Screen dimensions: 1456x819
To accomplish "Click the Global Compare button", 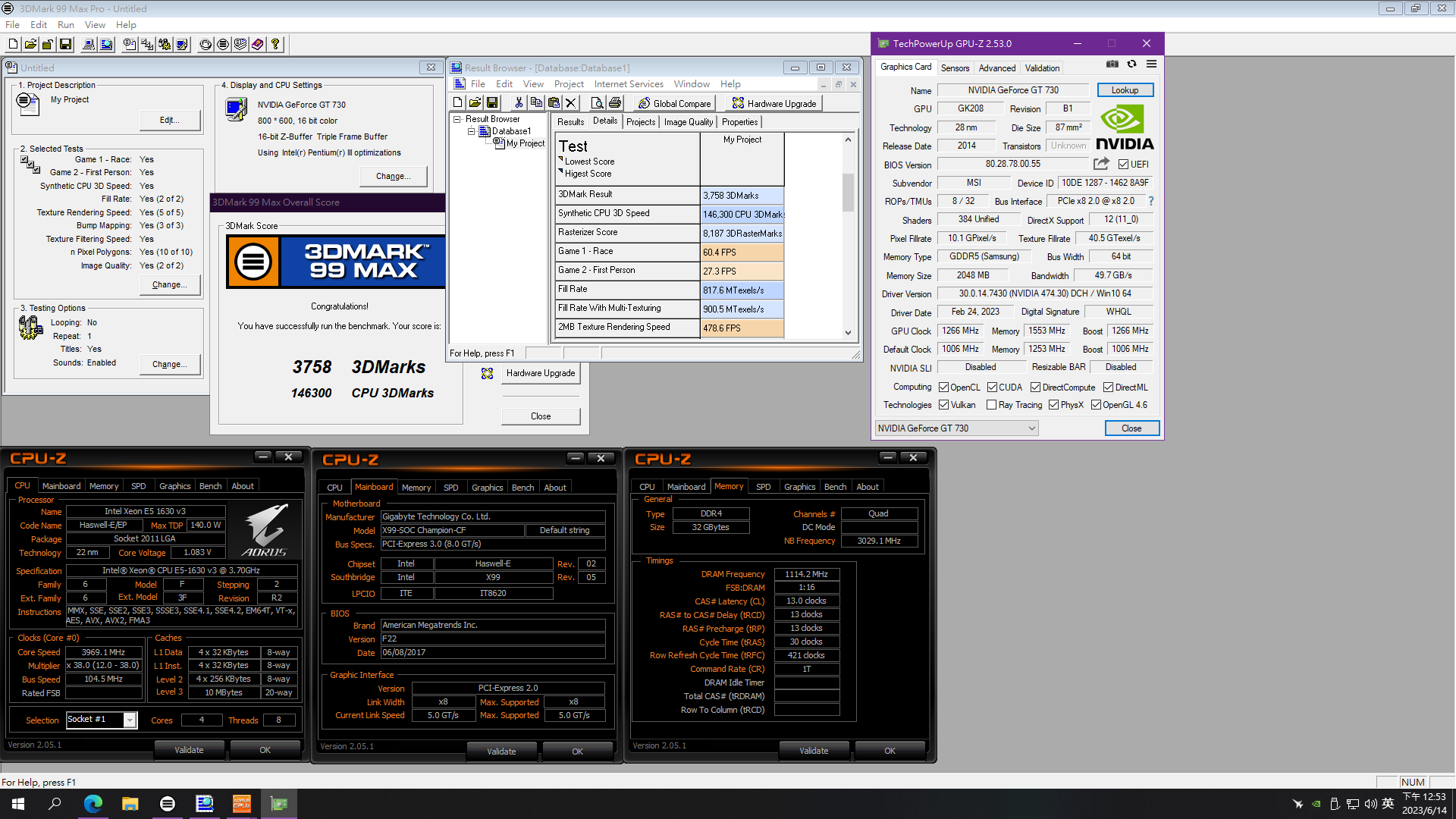I will [675, 103].
